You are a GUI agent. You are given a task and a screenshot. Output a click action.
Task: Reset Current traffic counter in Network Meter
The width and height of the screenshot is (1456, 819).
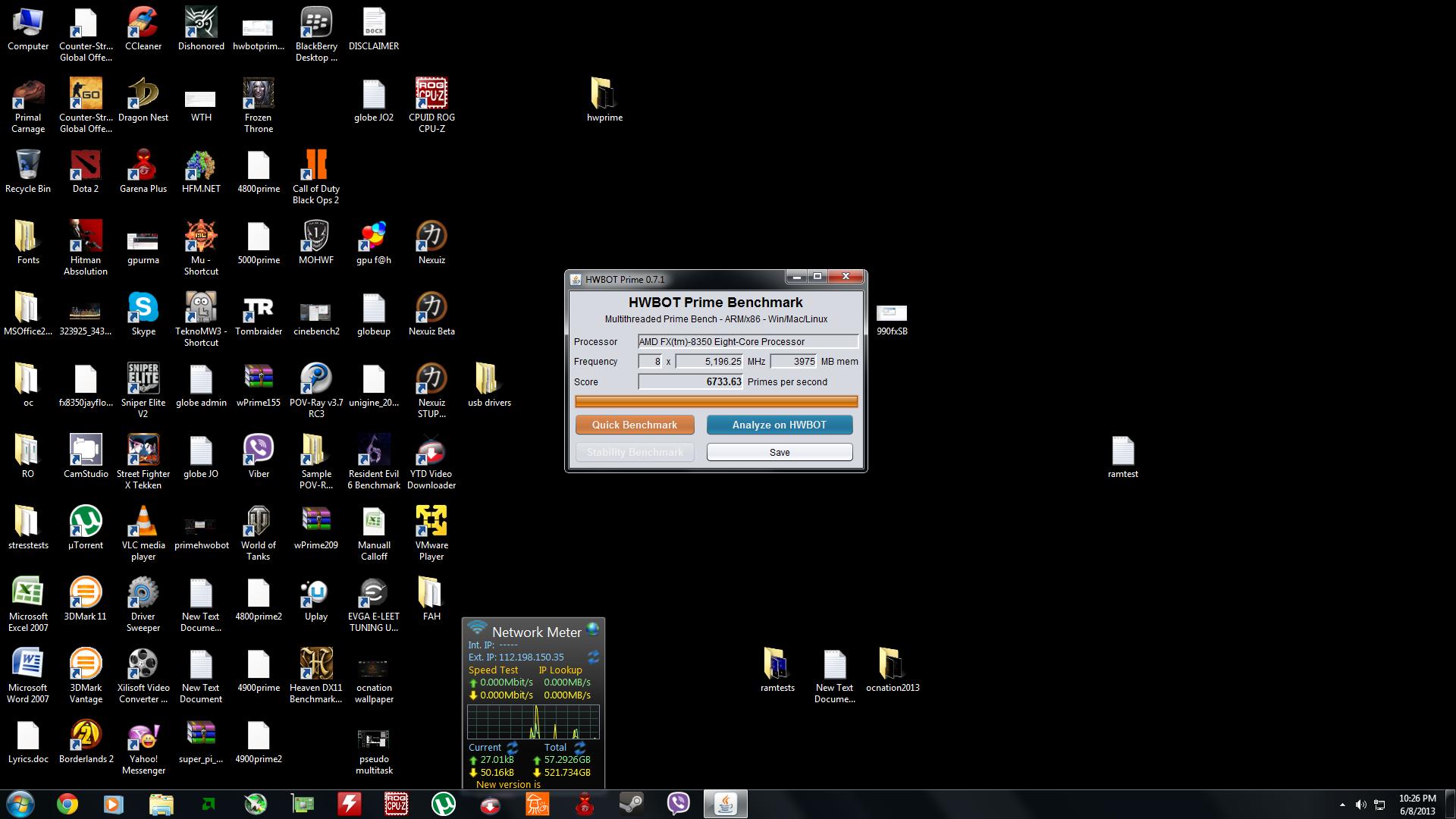512,747
